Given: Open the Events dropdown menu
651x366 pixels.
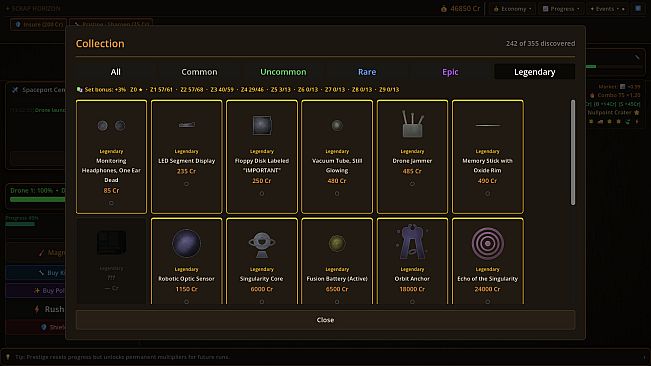Looking at the screenshot, I should pos(607,9).
